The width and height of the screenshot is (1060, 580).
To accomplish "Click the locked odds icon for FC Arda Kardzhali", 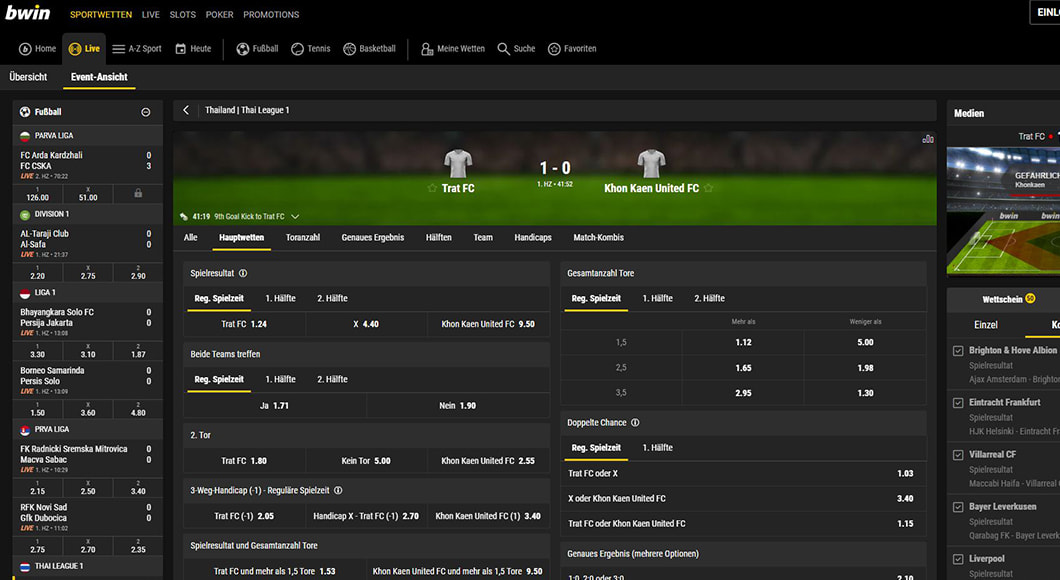I will tap(138, 193).
